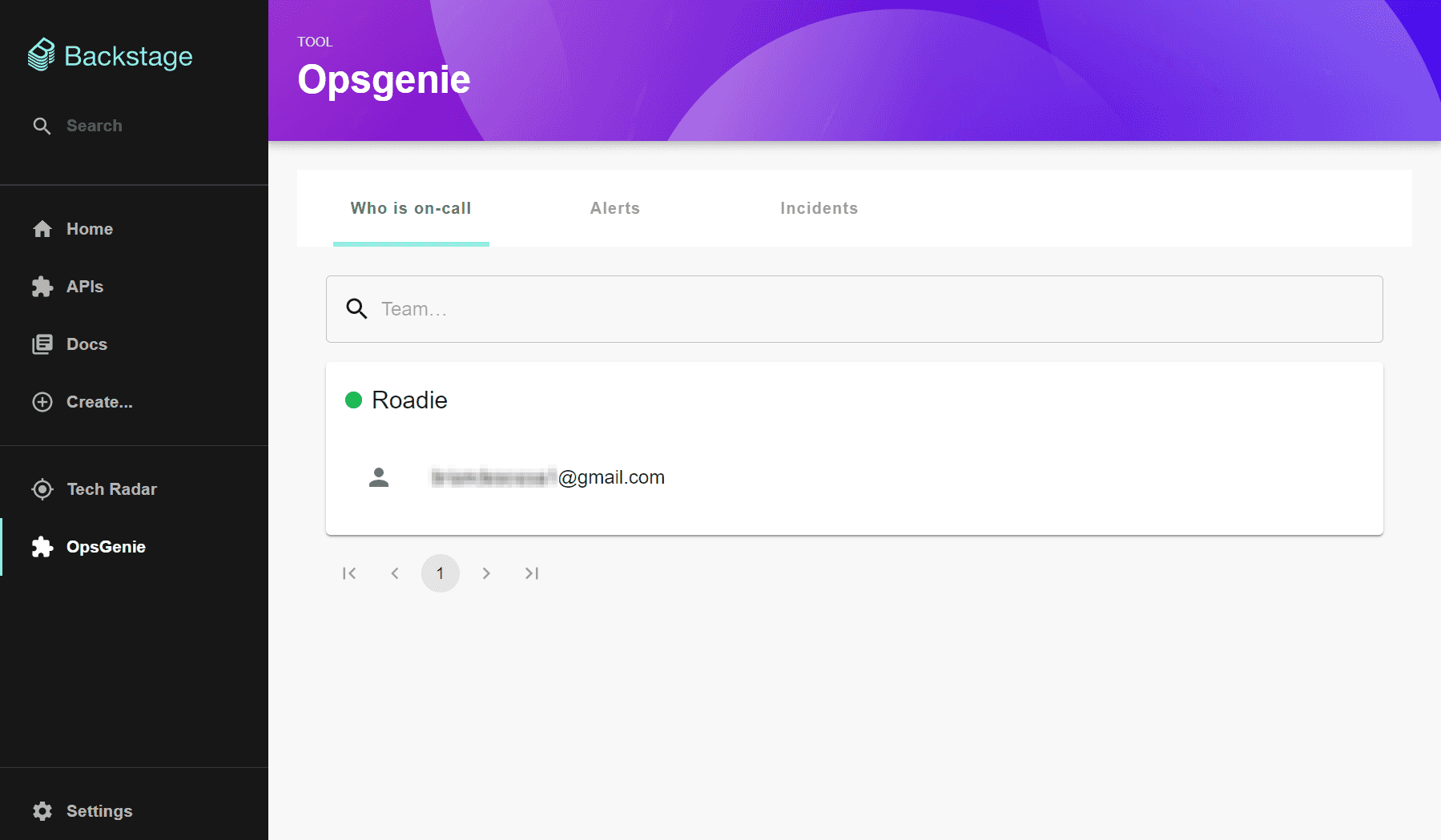Click the Backstage logo

(111, 56)
